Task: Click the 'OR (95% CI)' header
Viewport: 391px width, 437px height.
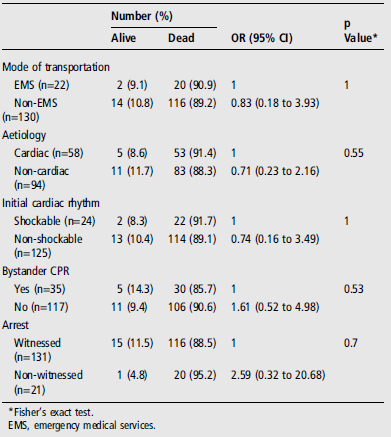Action: click(262, 38)
